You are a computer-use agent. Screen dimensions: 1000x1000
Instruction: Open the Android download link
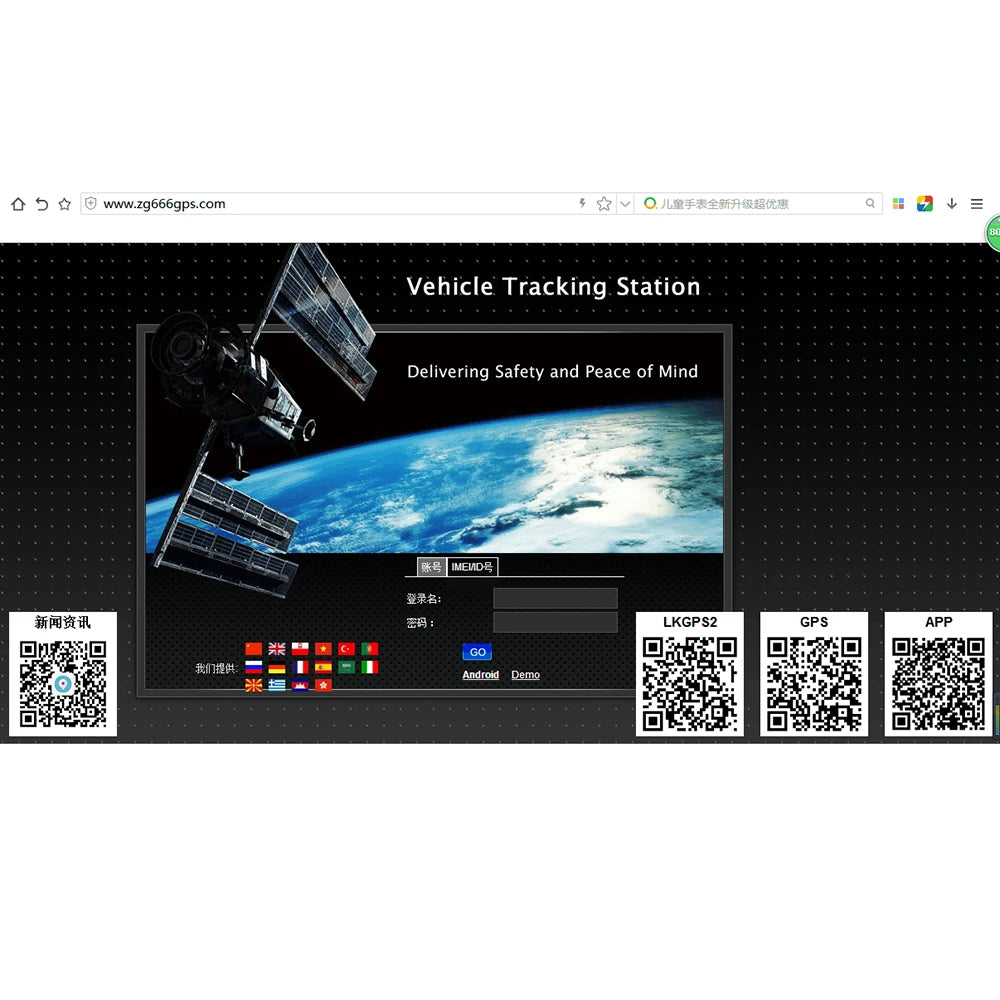click(481, 675)
